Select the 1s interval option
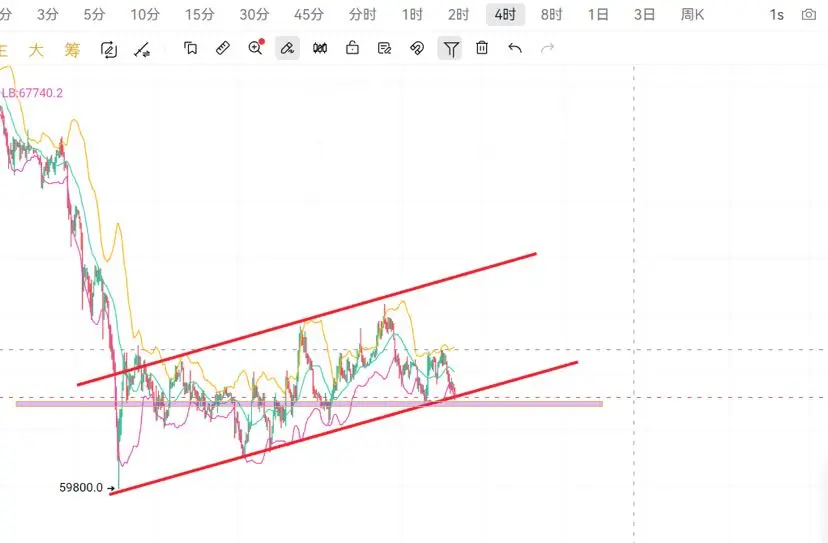 click(776, 15)
